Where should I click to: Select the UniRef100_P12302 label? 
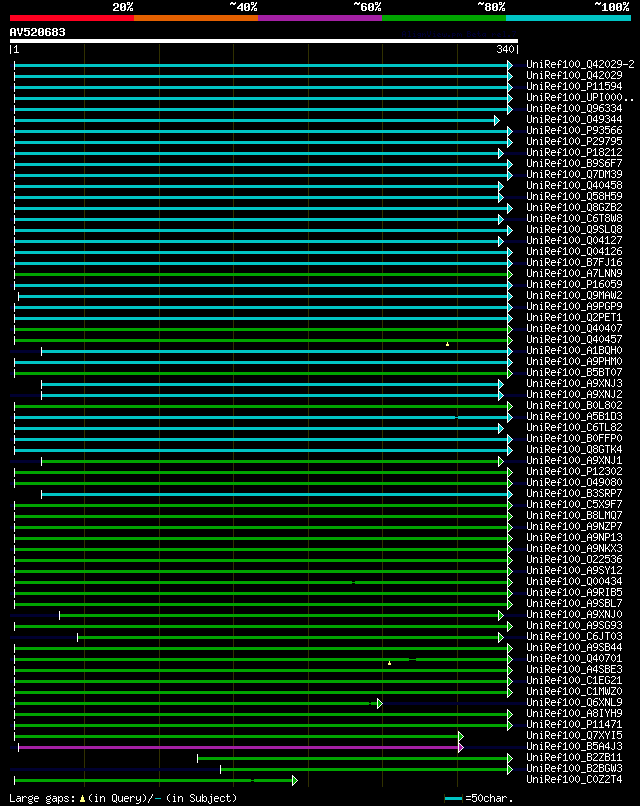574,471
